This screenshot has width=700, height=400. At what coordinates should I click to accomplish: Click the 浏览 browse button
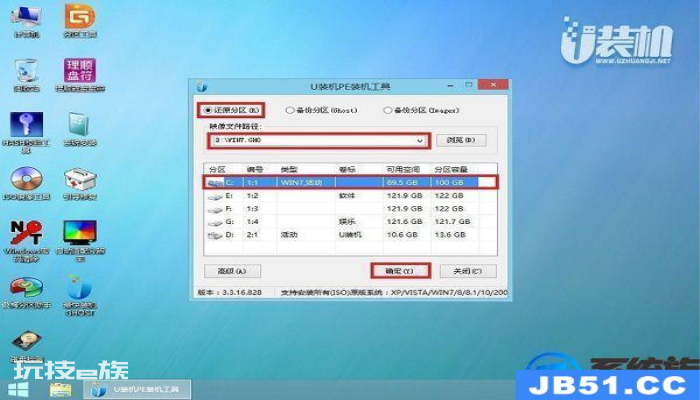(461, 140)
